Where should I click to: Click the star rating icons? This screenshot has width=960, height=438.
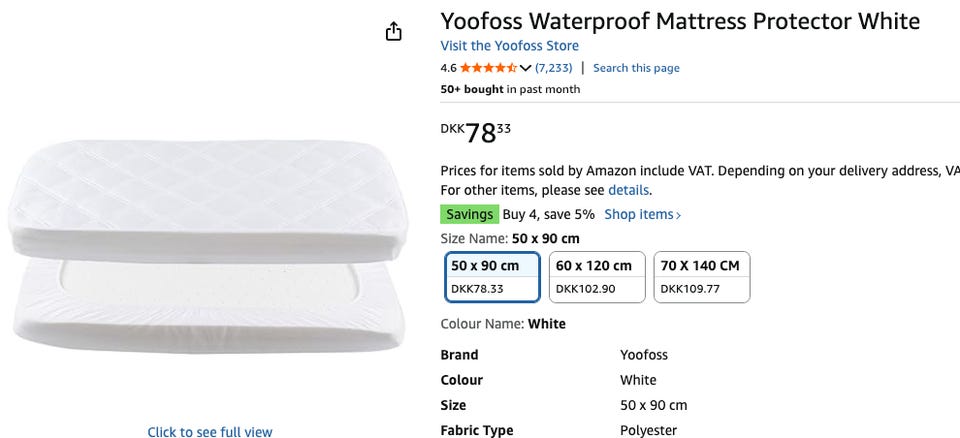click(488, 68)
